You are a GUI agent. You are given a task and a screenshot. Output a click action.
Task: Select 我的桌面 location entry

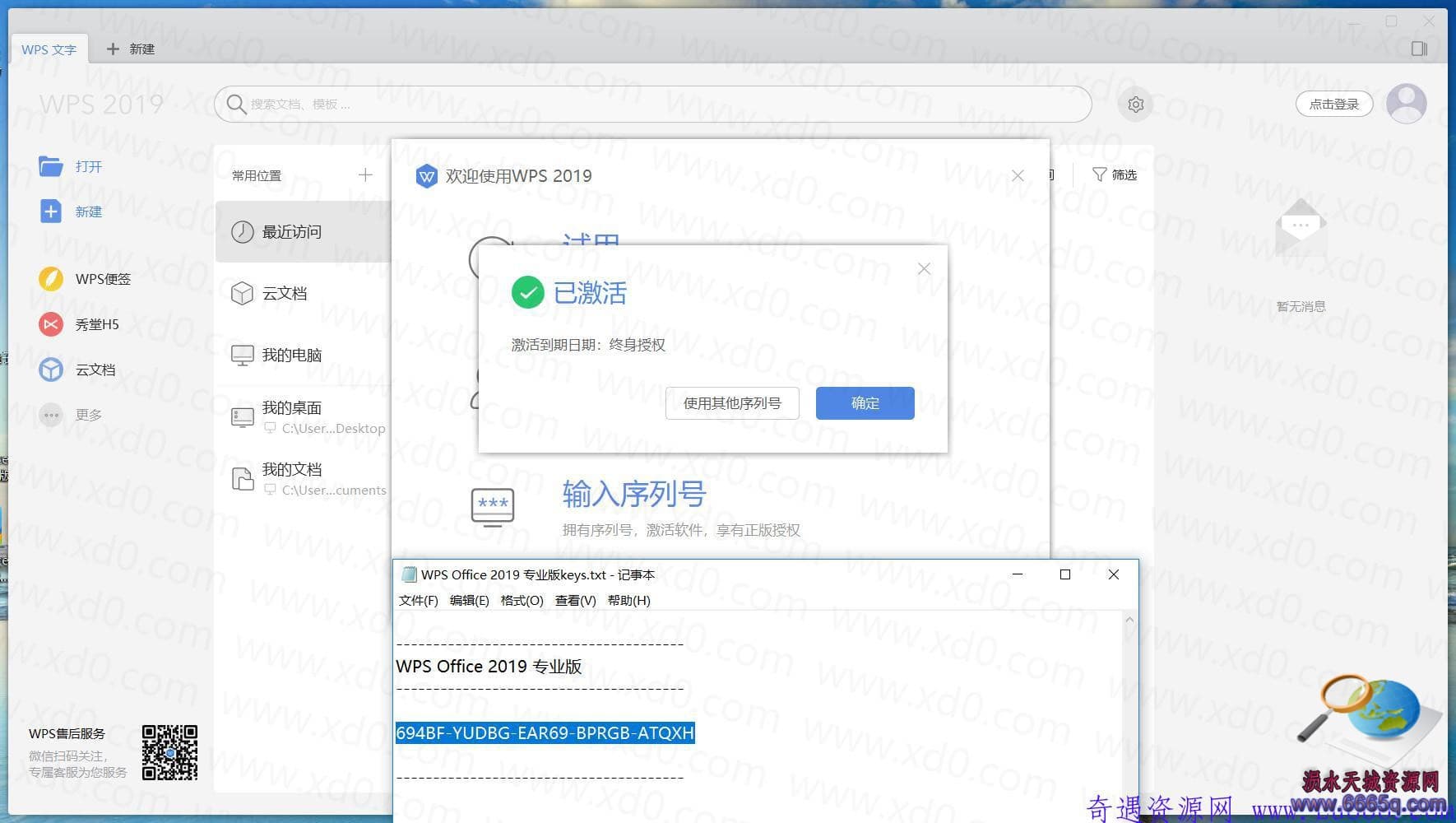click(303, 417)
